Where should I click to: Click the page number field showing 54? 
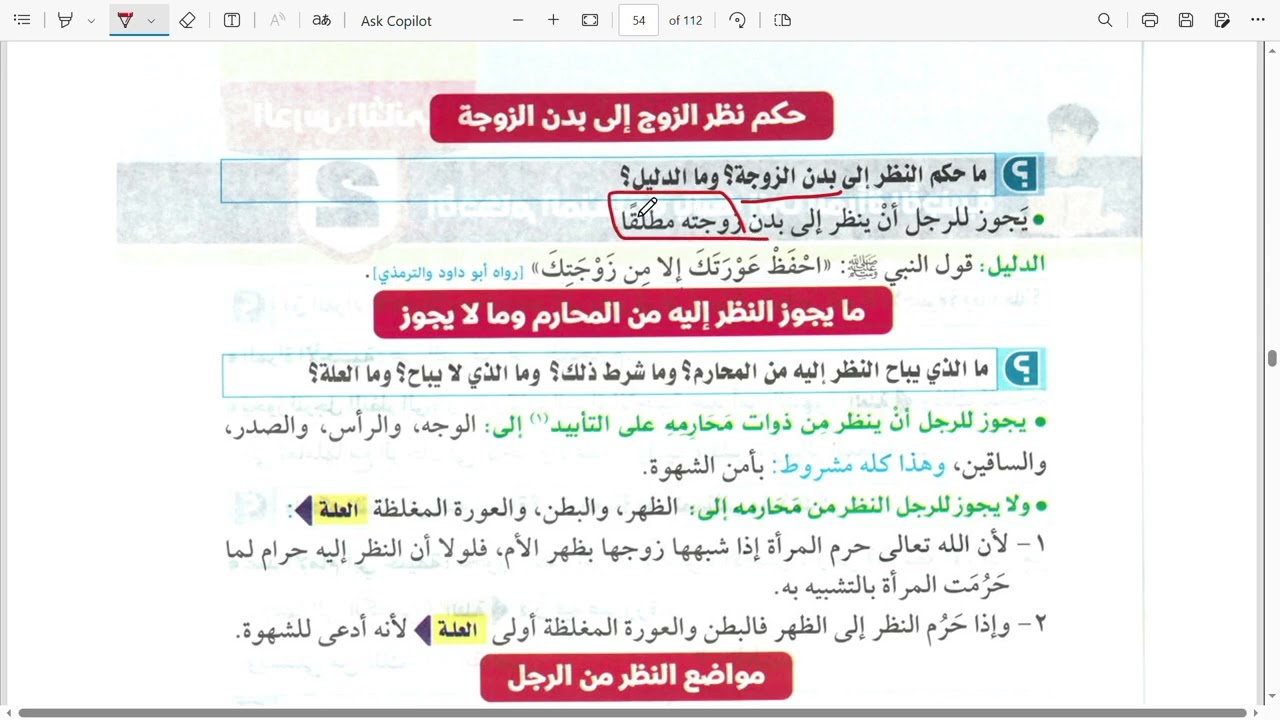coord(639,20)
